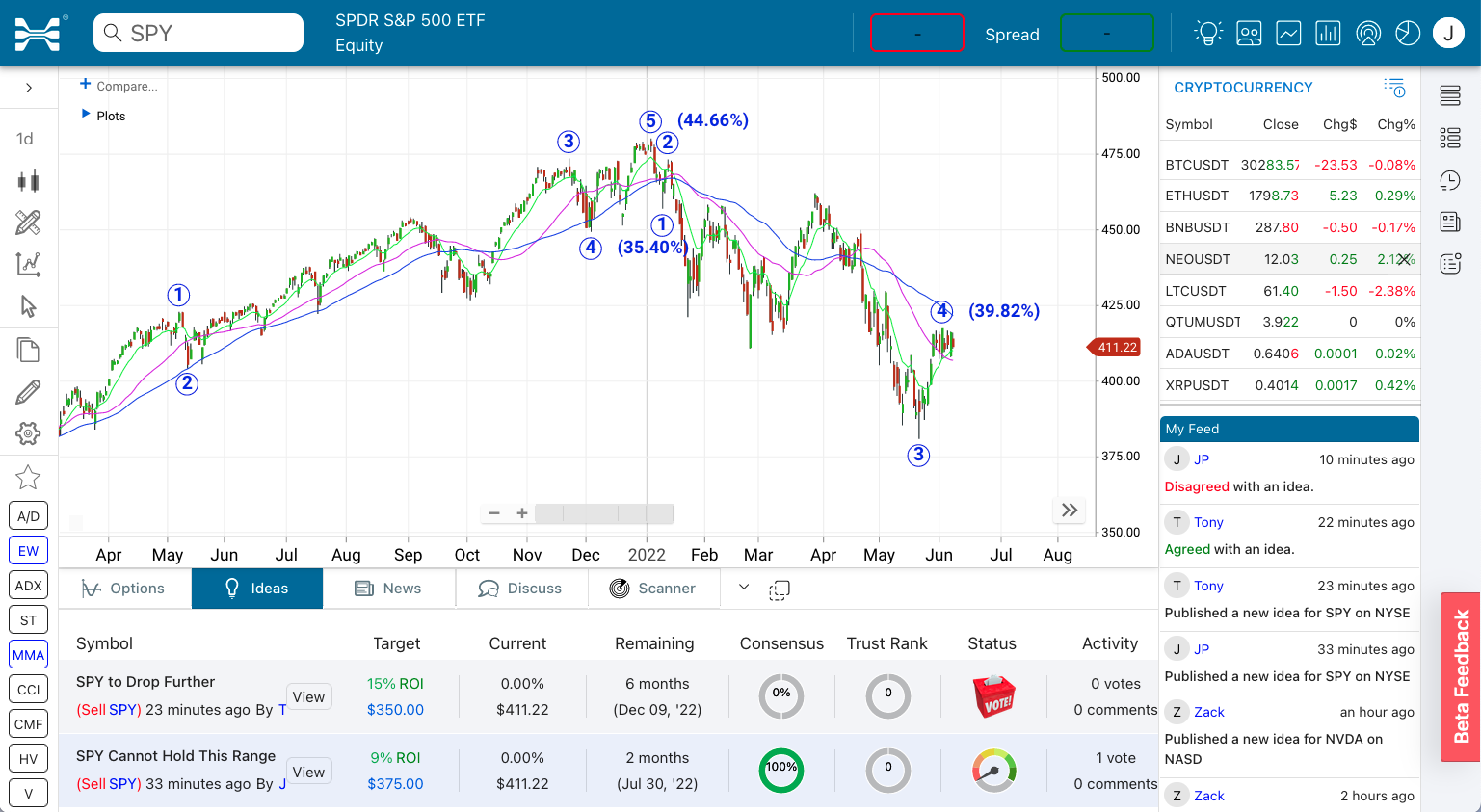Click the chart horizontal scroll bar

coord(603,513)
